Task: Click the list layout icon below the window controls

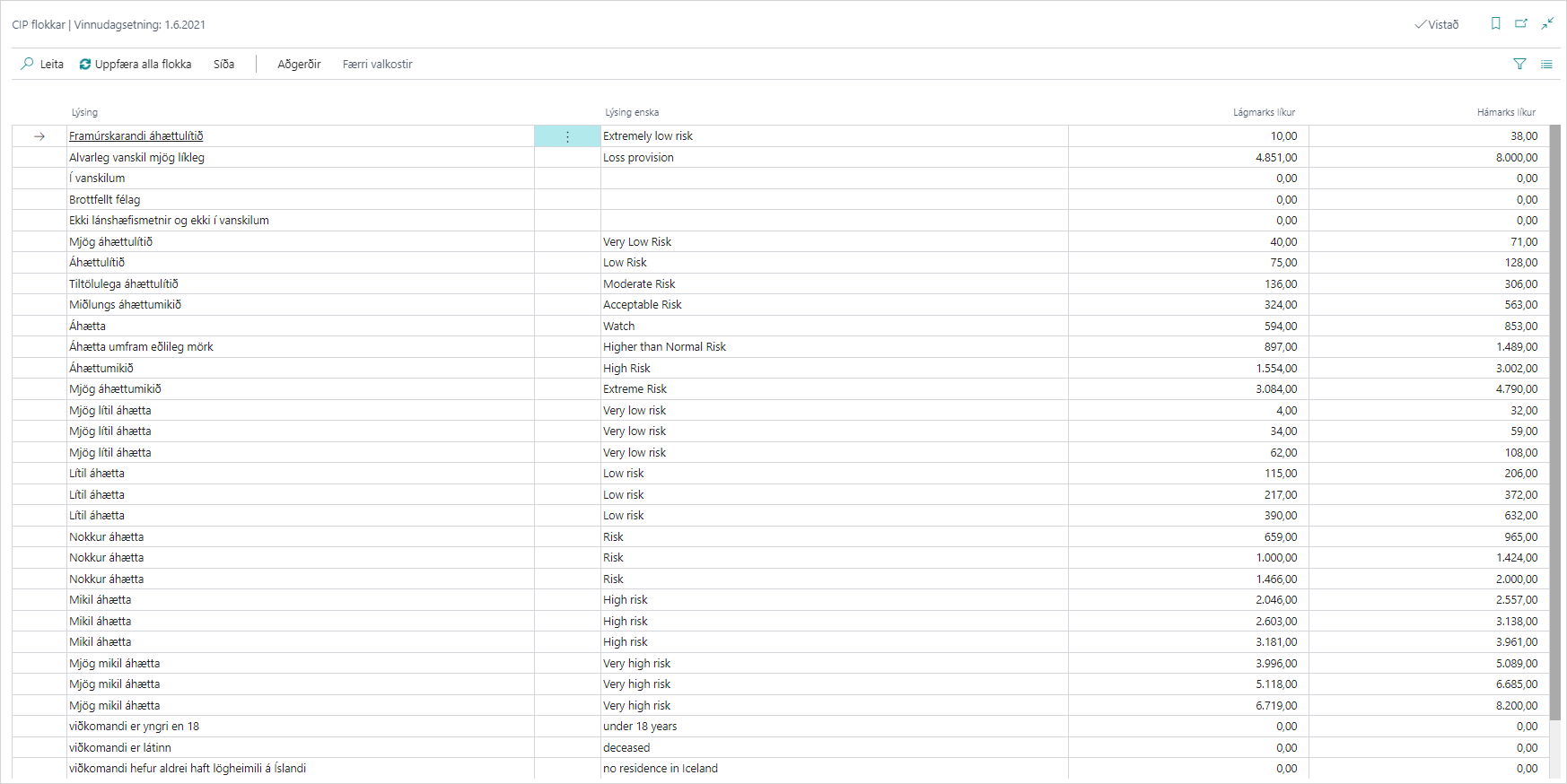Action: click(1546, 64)
